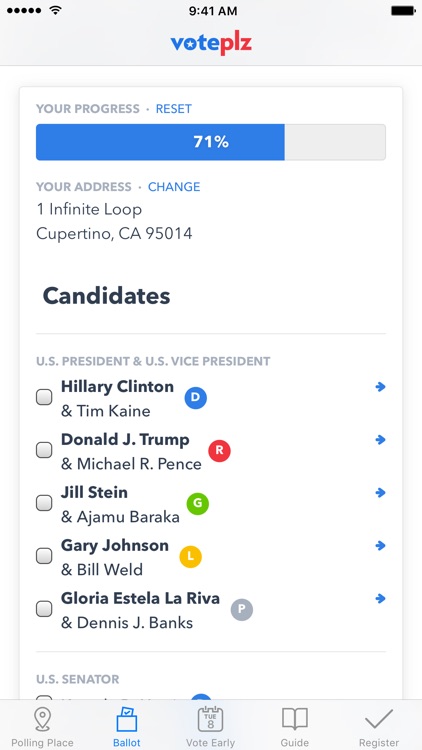Image resolution: width=422 pixels, height=750 pixels.
Task: Click the 71% progress bar
Action: tap(211, 142)
